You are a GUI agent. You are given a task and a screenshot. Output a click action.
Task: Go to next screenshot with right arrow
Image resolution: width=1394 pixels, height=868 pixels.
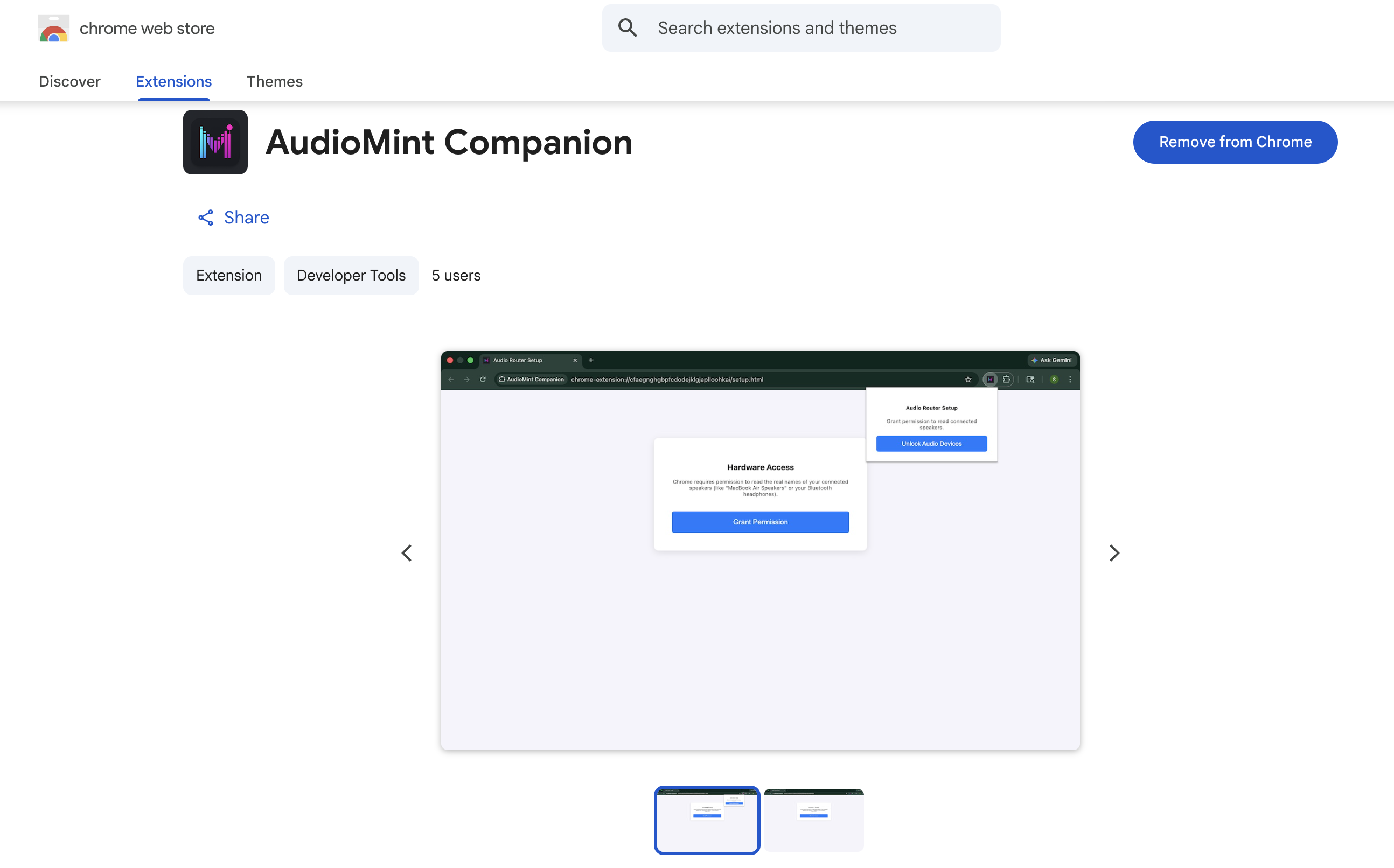click(x=1114, y=554)
